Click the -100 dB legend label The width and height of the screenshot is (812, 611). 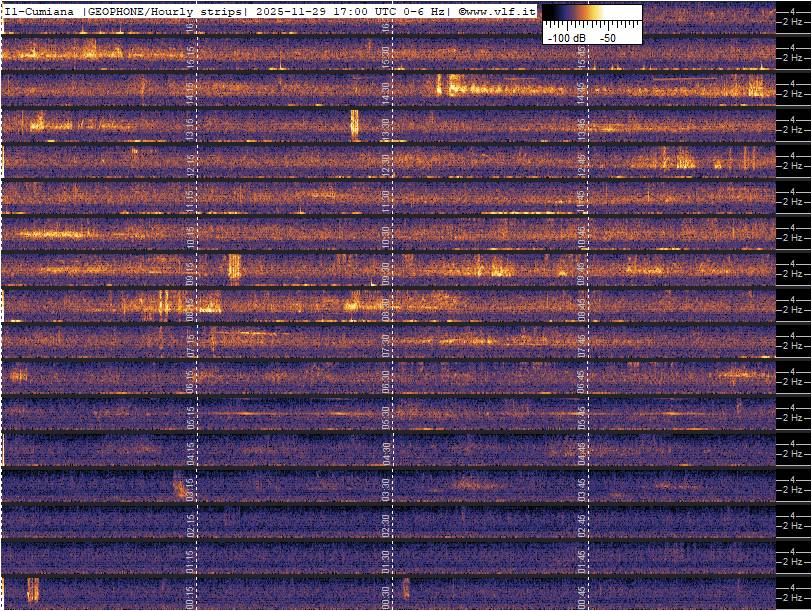click(567, 37)
